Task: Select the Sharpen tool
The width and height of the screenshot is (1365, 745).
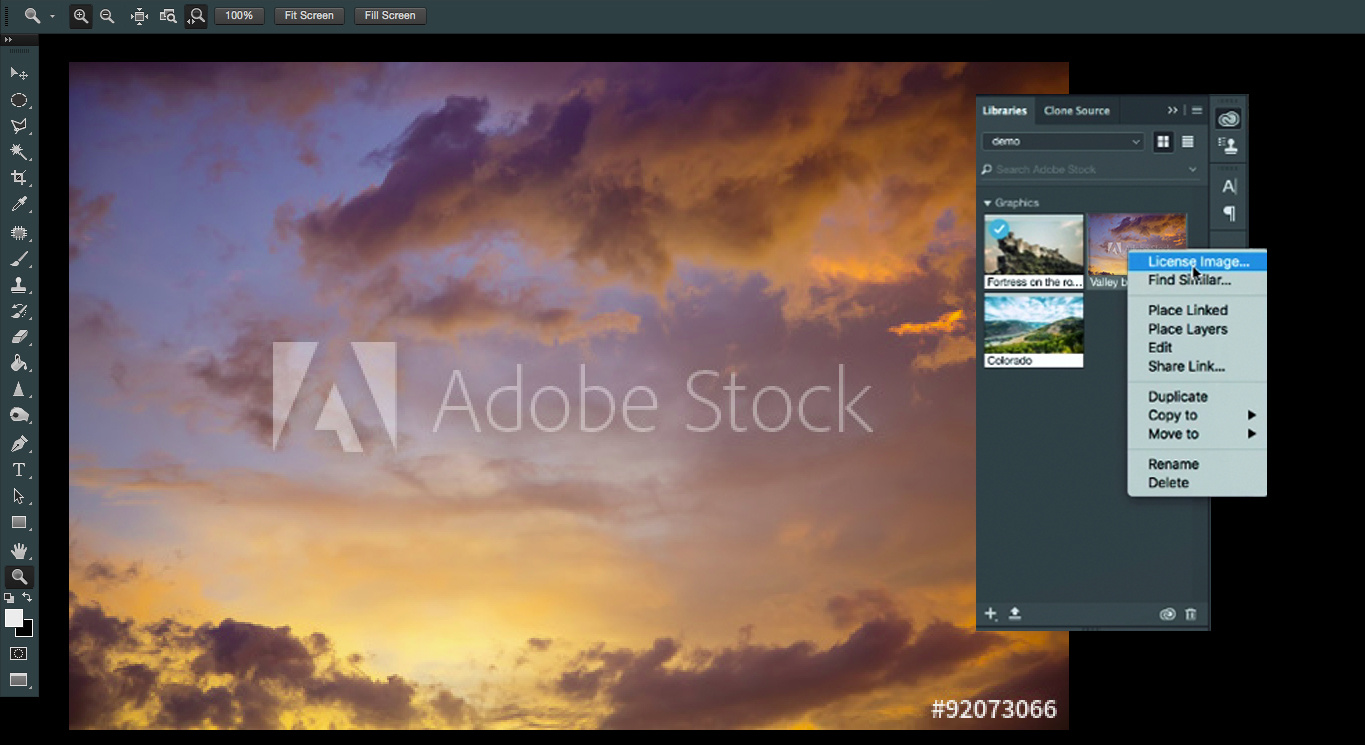Action: [x=18, y=390]
